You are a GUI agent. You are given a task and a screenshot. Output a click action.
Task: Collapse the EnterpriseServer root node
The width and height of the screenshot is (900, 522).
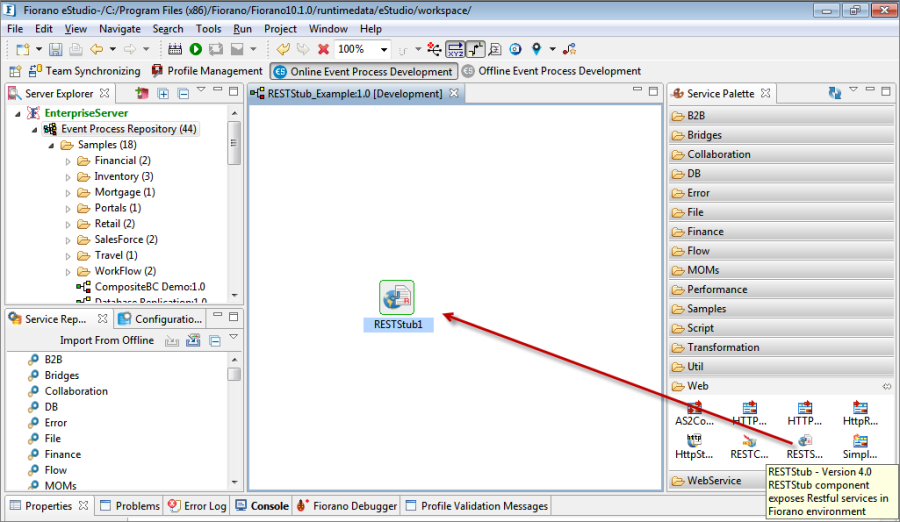pyautogui.click(x=18, y=114)
